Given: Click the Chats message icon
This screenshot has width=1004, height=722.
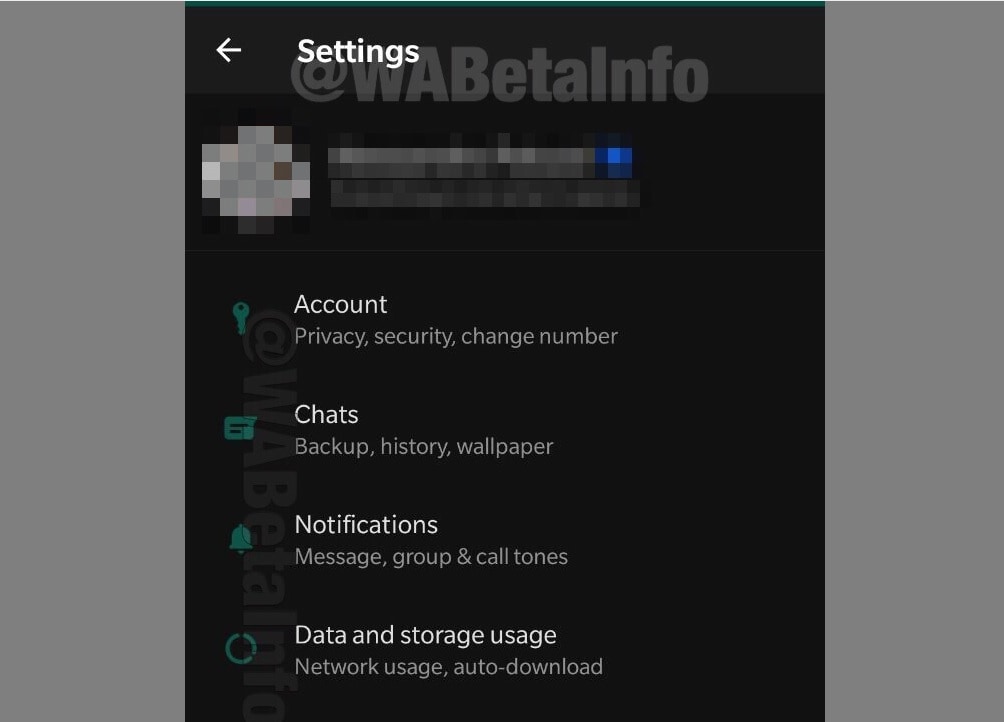Looking at the screenshot, I should point(240,428).
